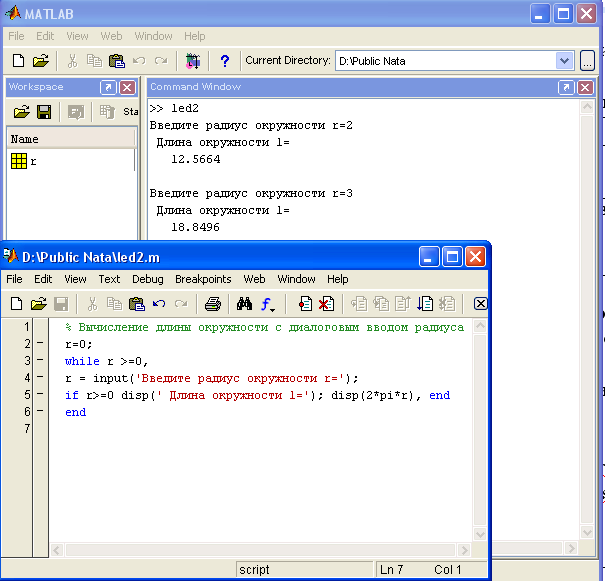
Task: Click Set/clear breakpoint icon in editor
Action: [305, 304]
